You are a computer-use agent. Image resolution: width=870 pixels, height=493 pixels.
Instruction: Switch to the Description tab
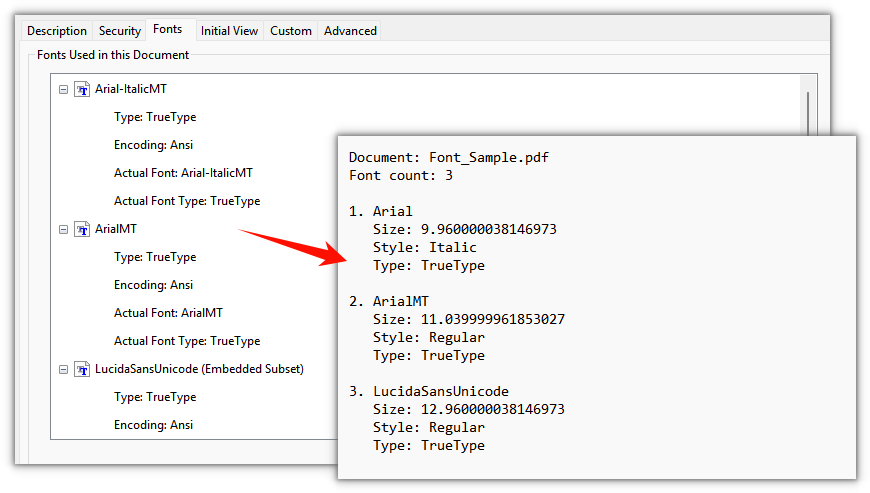57,31
